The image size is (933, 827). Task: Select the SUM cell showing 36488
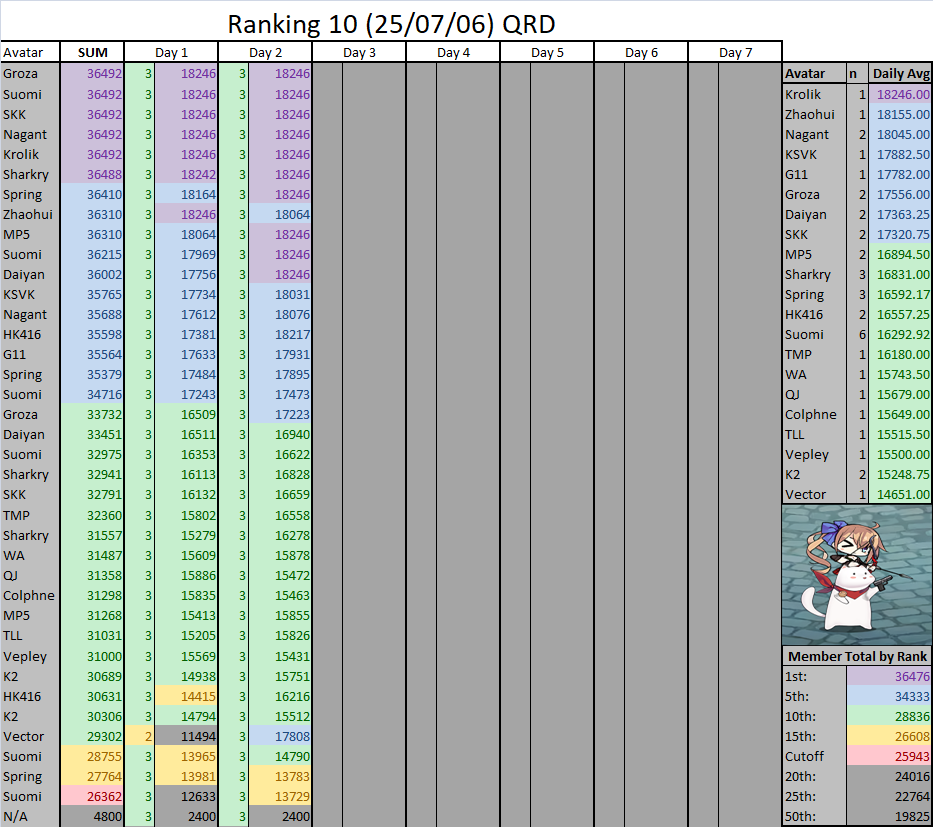[92, 174]
